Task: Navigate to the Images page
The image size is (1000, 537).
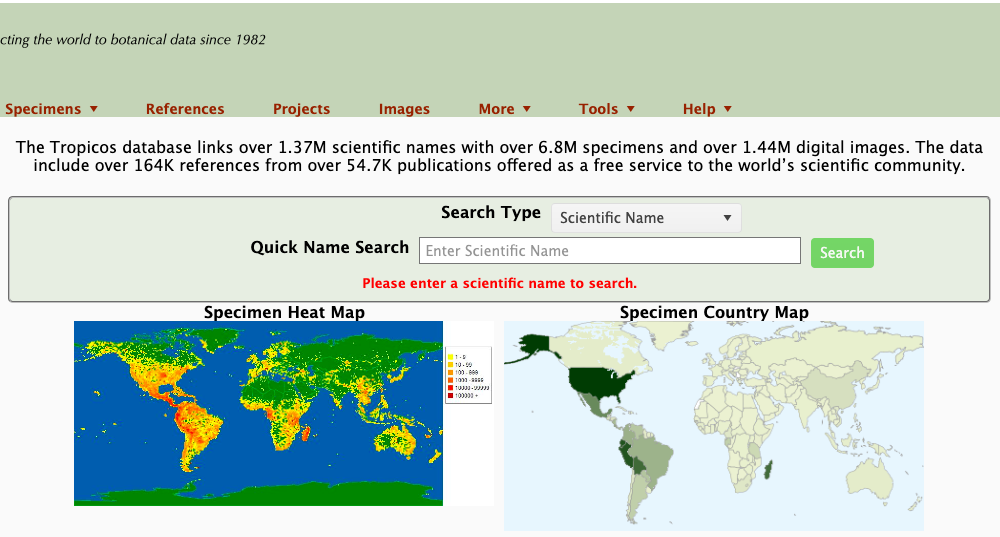Action: [404, 109]
